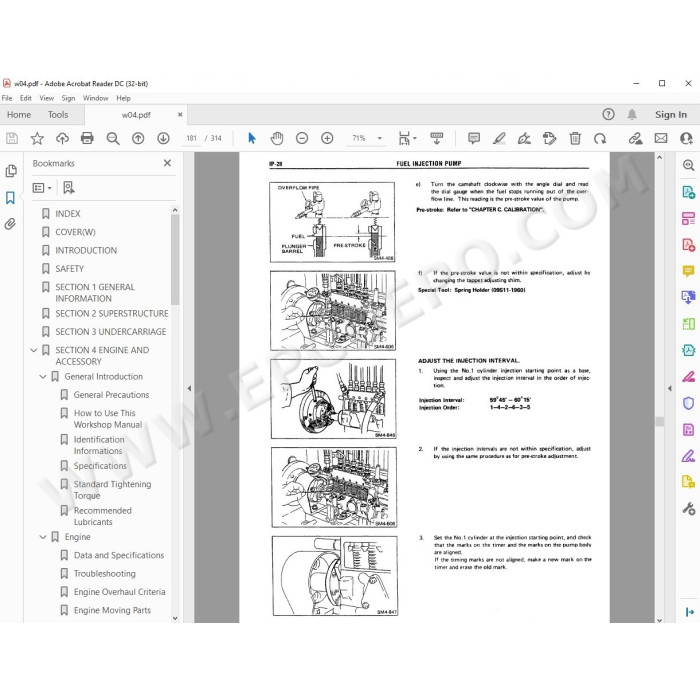Open the find text magnifier
This screenshot has height=700, width=700.
click(x=112, y=138)
